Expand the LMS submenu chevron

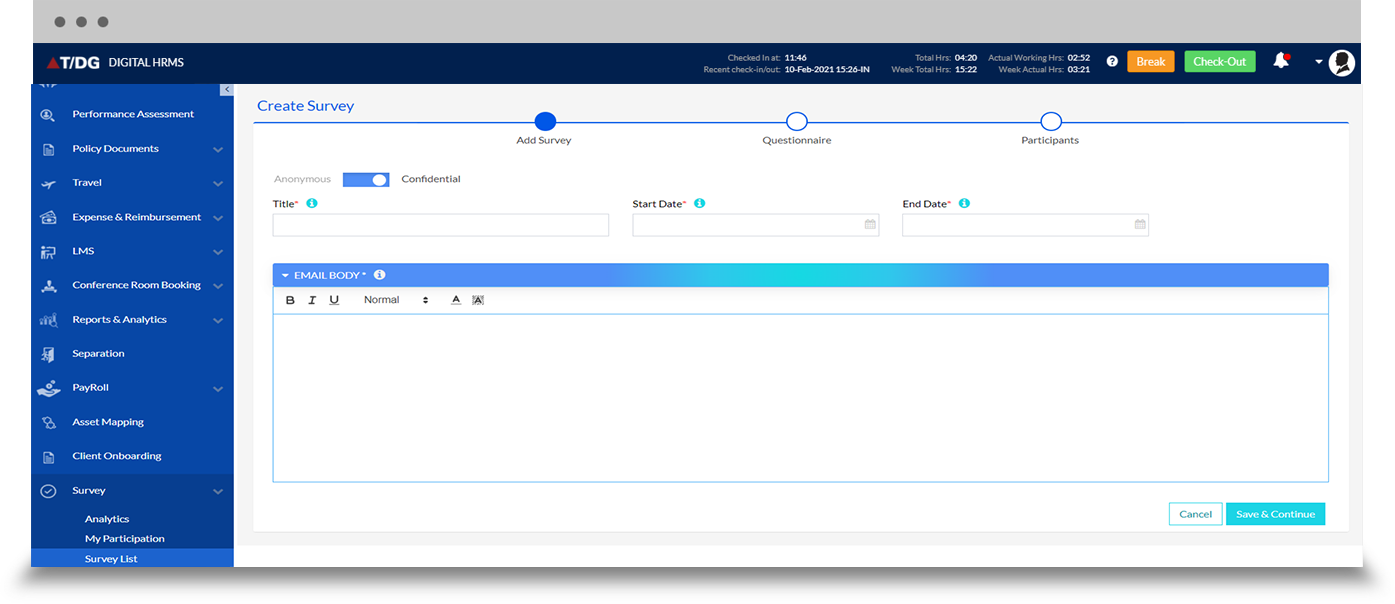tap(218, 252)
